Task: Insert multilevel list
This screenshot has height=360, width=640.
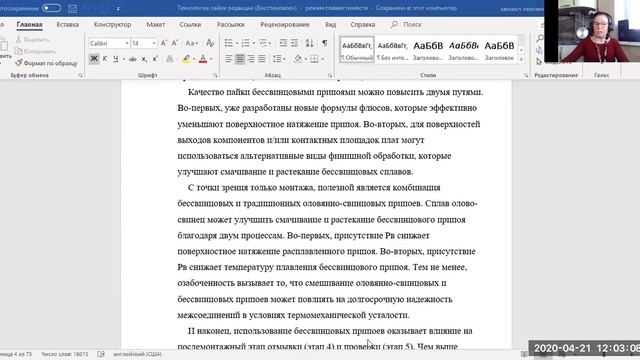Action: (x=263, y=43)
